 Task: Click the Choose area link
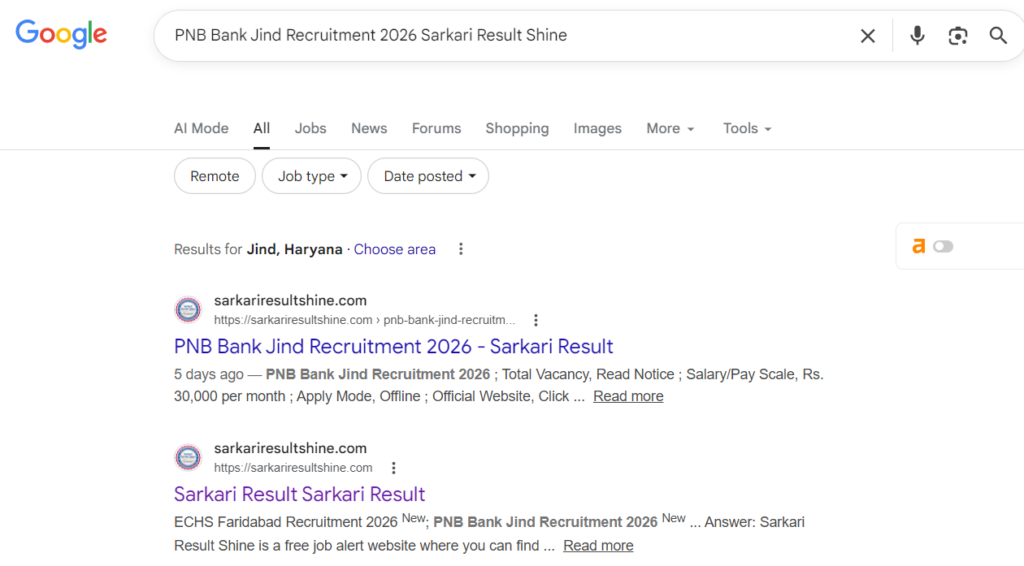tap(394, 249)
